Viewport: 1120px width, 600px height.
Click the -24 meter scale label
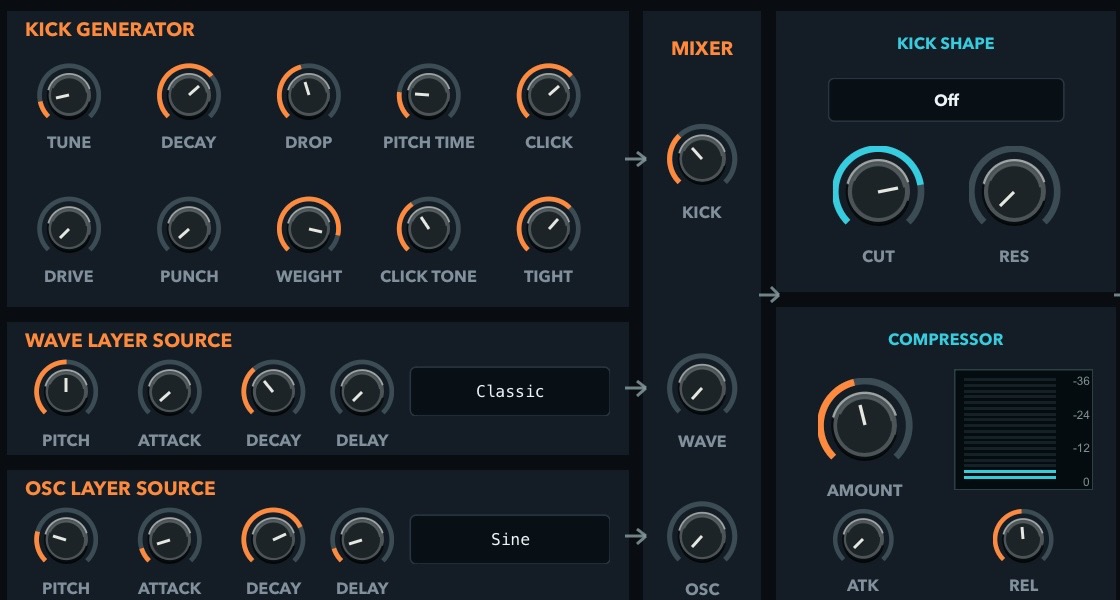[x=1081, y=415]
